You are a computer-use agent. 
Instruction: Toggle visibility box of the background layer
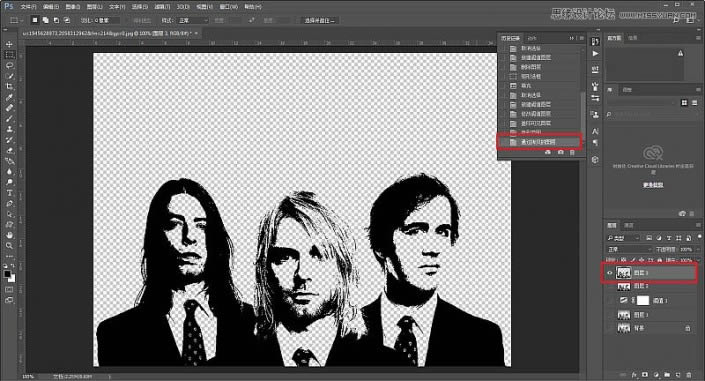pyautogui.click(x=610, y=328)
